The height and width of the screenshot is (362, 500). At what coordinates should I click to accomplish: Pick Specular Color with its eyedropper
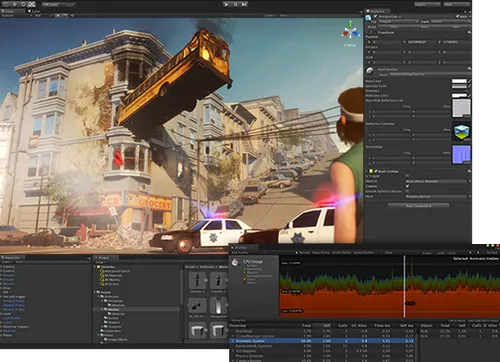469,86
